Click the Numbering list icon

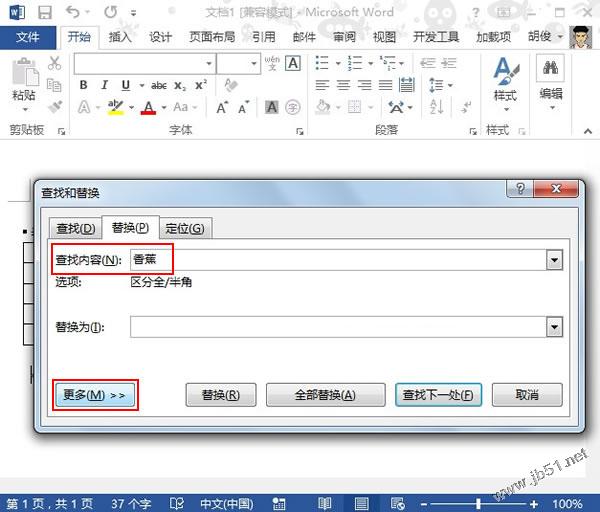point(355,63)
